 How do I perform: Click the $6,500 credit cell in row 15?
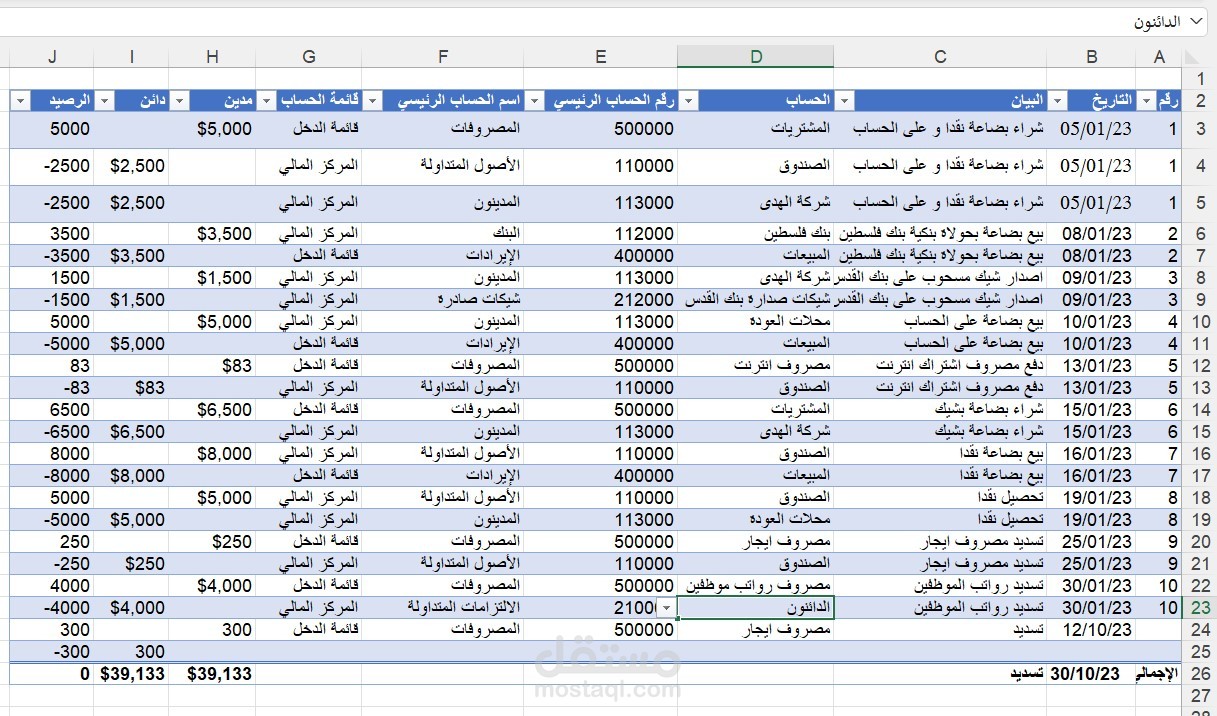click(131, 432)
